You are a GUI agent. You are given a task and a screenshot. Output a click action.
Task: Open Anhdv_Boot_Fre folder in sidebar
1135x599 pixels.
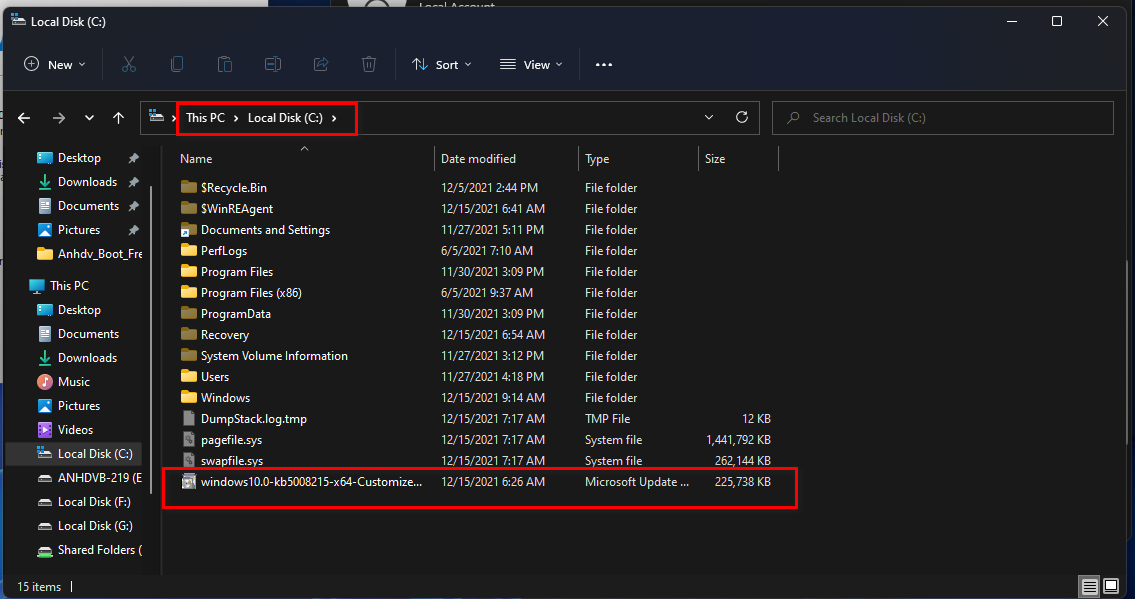point(89,254)
